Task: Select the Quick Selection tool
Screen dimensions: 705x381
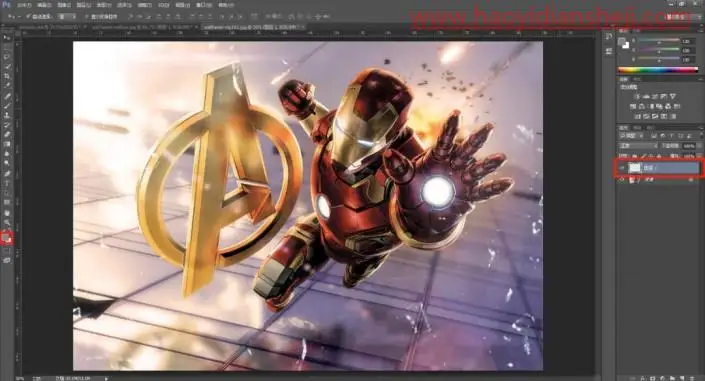Action: pyautogui.click(x=7, y=67)
